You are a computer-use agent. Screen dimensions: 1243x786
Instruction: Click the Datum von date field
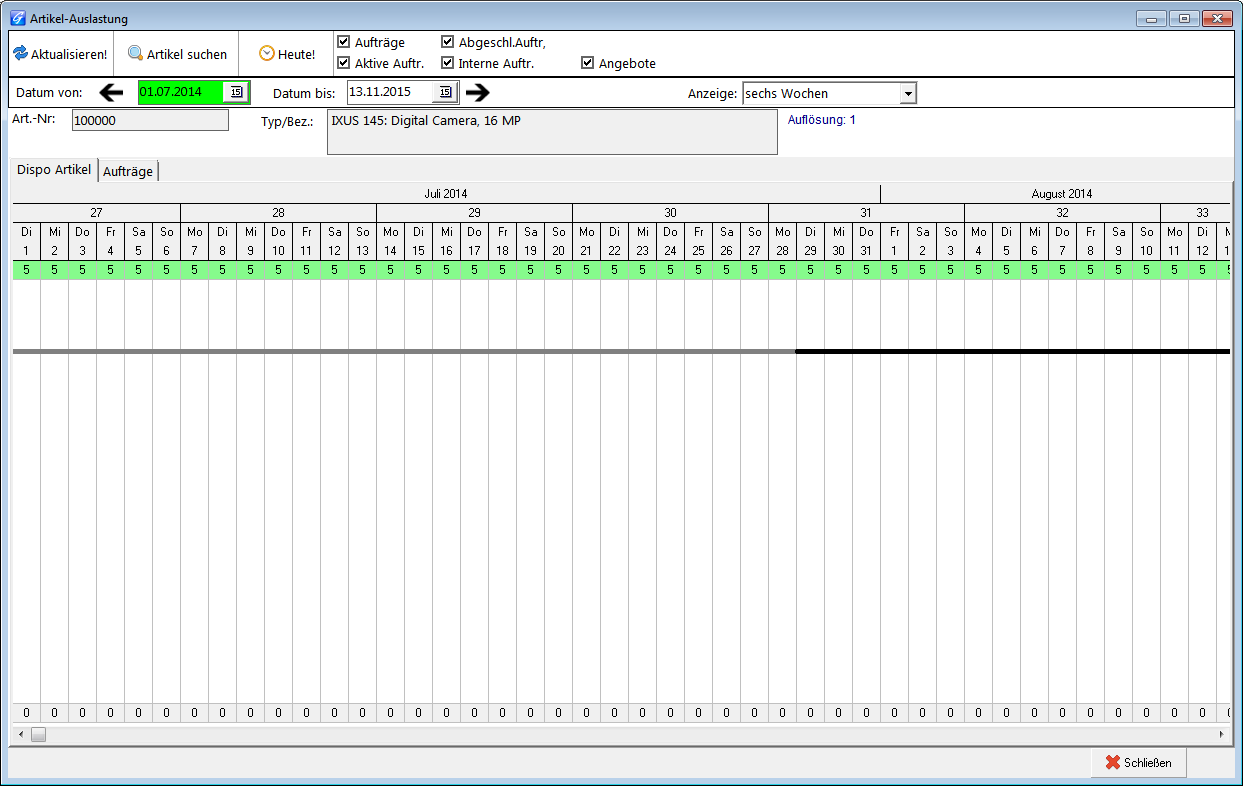coord(181,92)
